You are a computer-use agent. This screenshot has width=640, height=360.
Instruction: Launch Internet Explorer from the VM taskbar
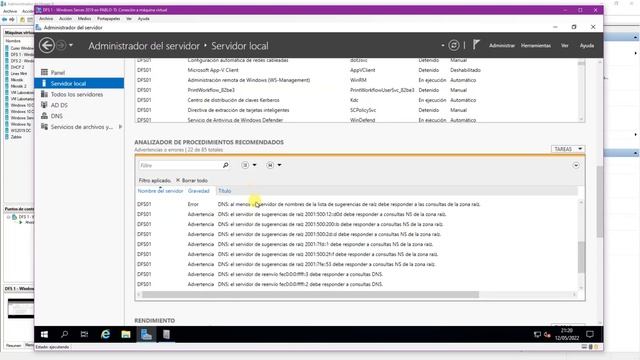tap(105, 334)
